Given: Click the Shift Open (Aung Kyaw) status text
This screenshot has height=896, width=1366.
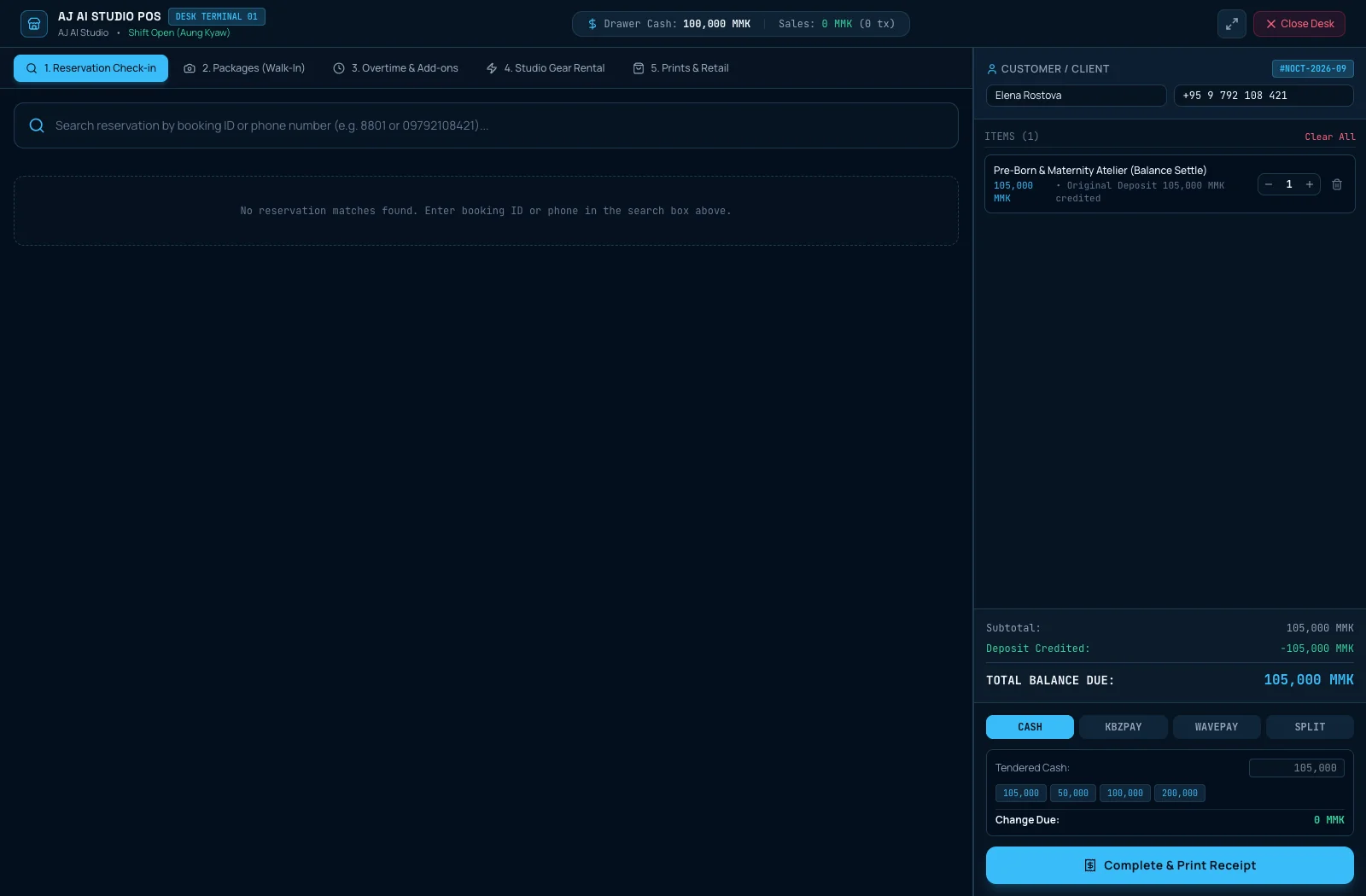Looking at the screenshot, I should (179, 32).
